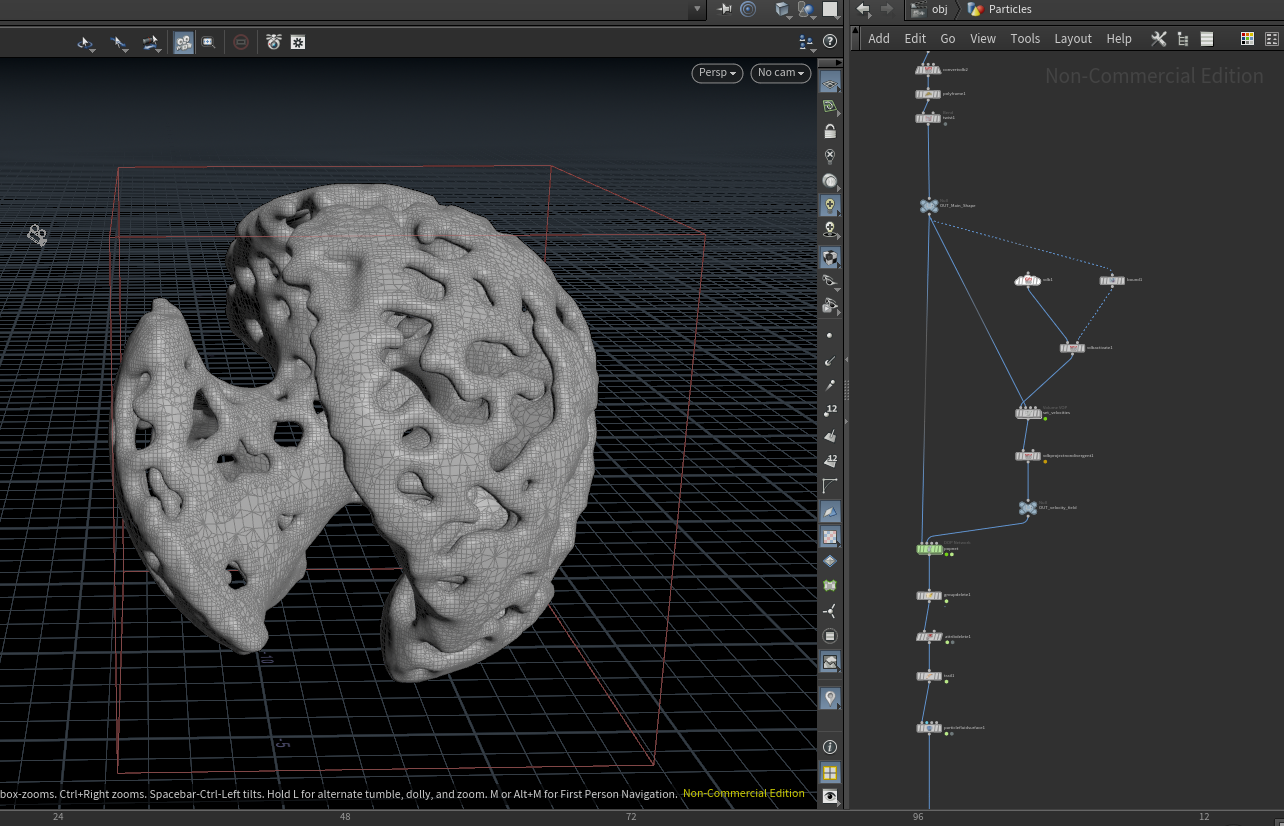
Task: Toggle display of point numbers
Action: click(830, 410)
